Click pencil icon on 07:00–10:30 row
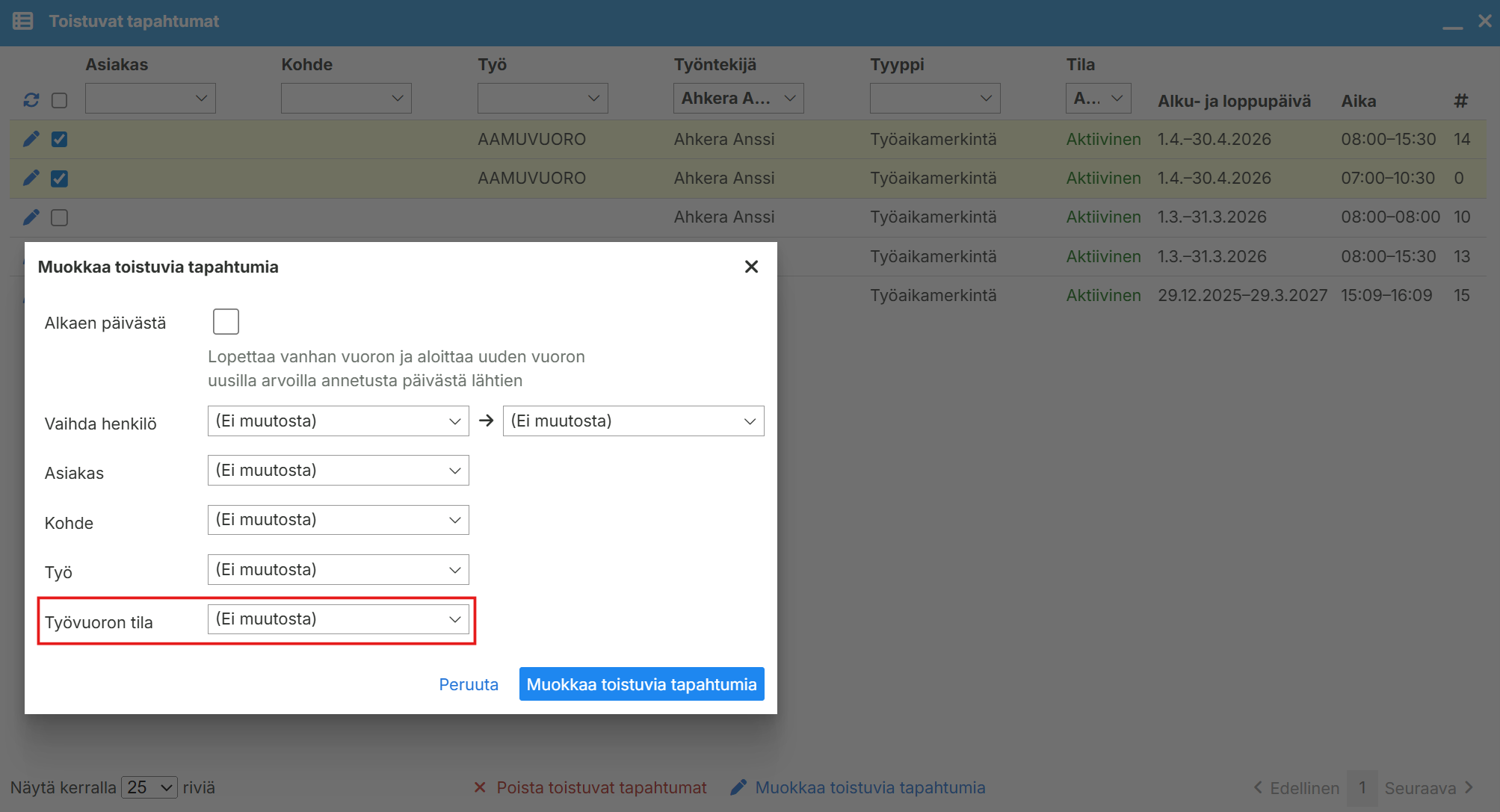 point(31,178)
